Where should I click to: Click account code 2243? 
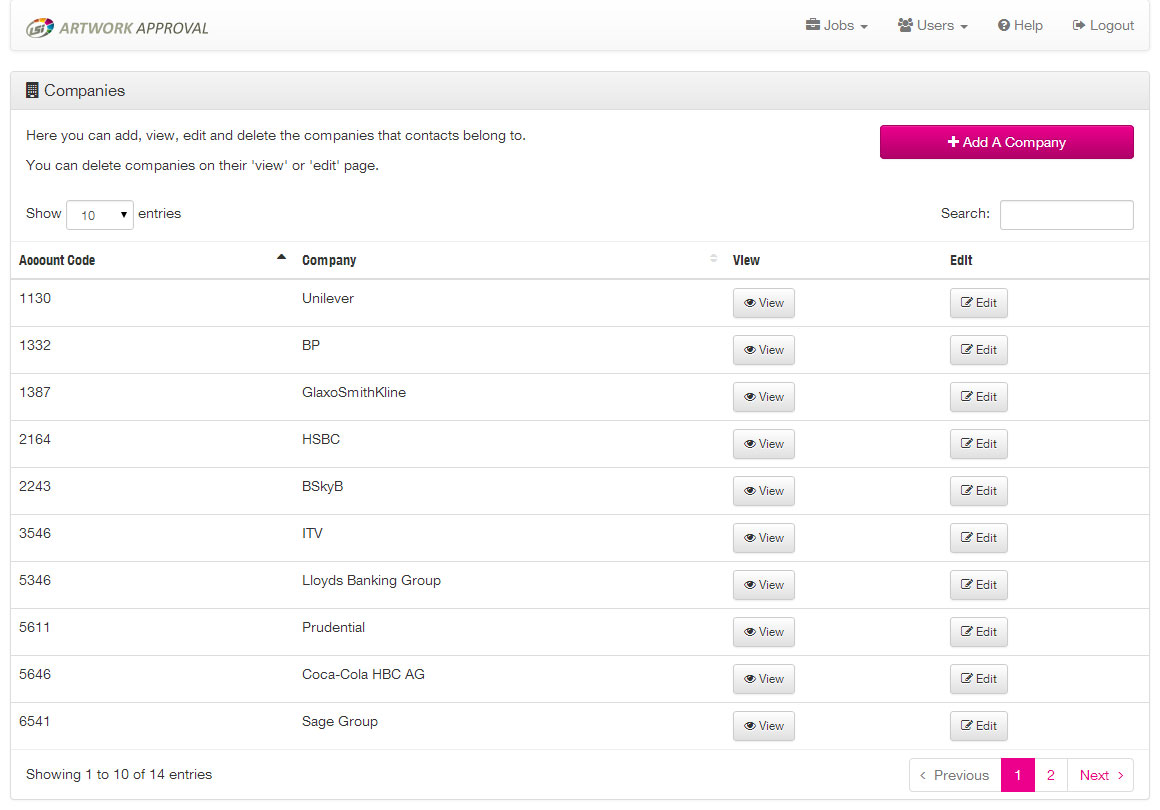coord(35,487)
